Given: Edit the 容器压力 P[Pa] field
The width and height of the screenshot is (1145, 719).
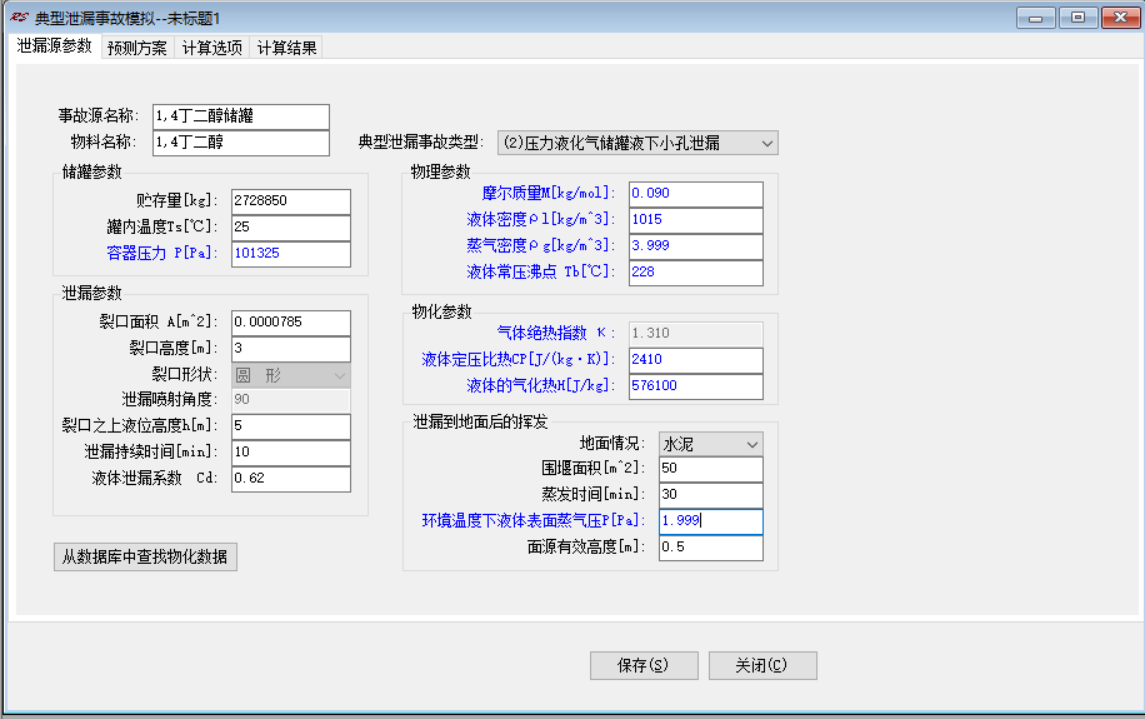Looking at the screenshot, I should point(291,253).
